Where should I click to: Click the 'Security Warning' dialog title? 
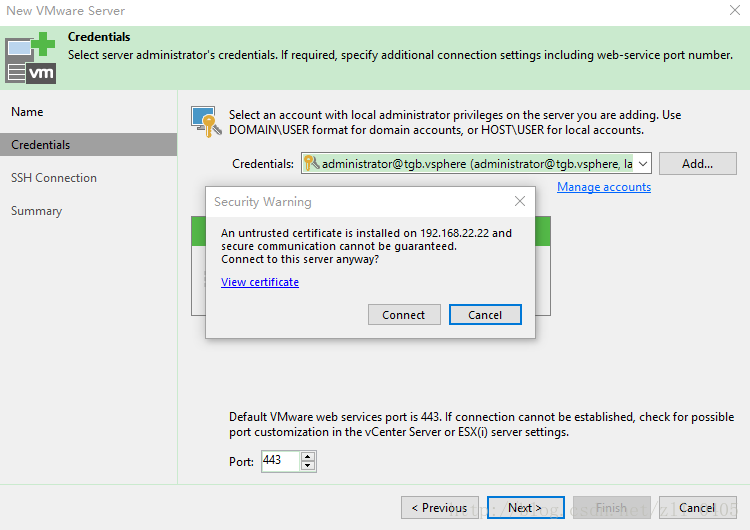263,202
